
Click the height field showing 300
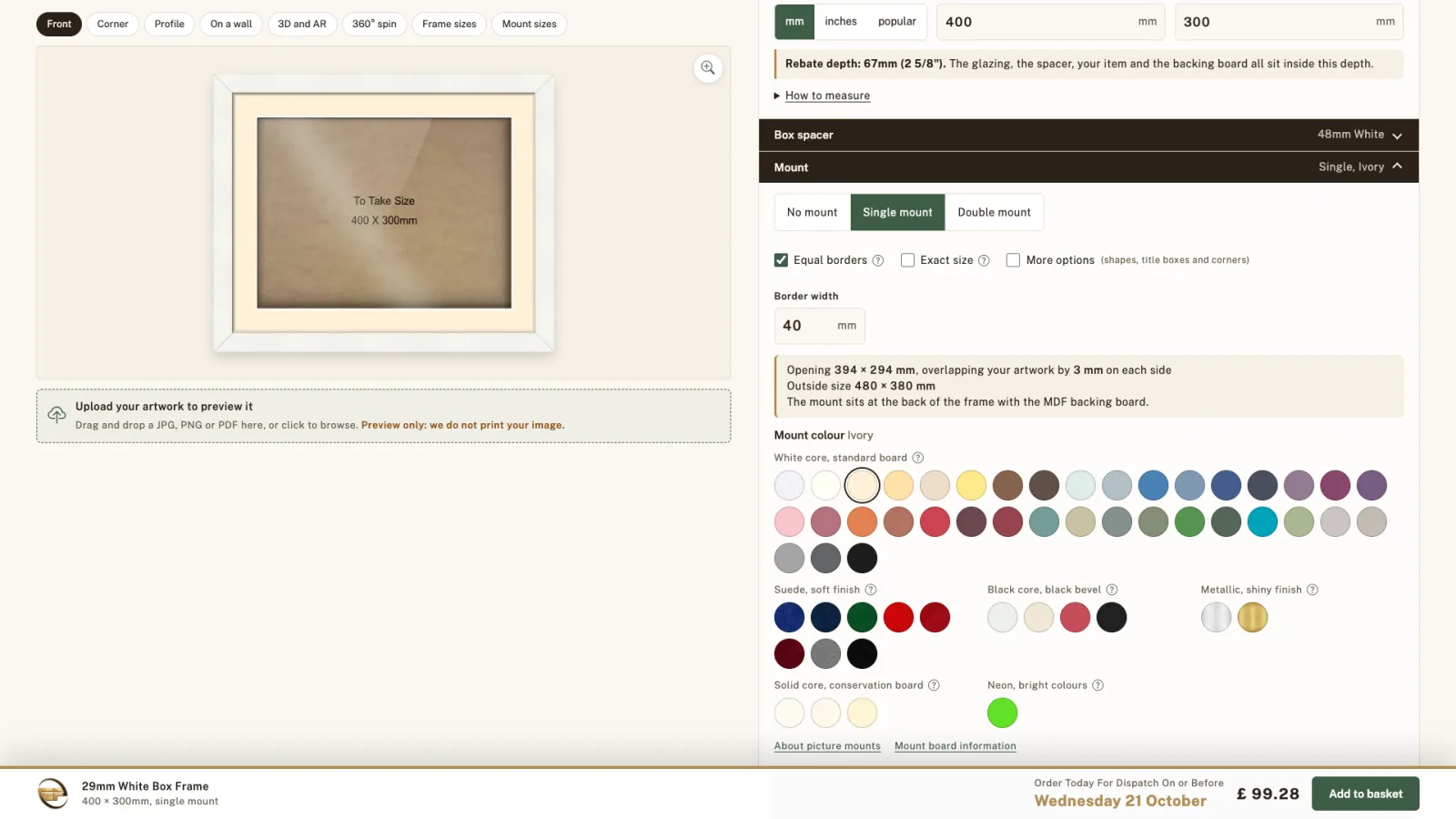pyautogui.click(x=1289, y=22)
